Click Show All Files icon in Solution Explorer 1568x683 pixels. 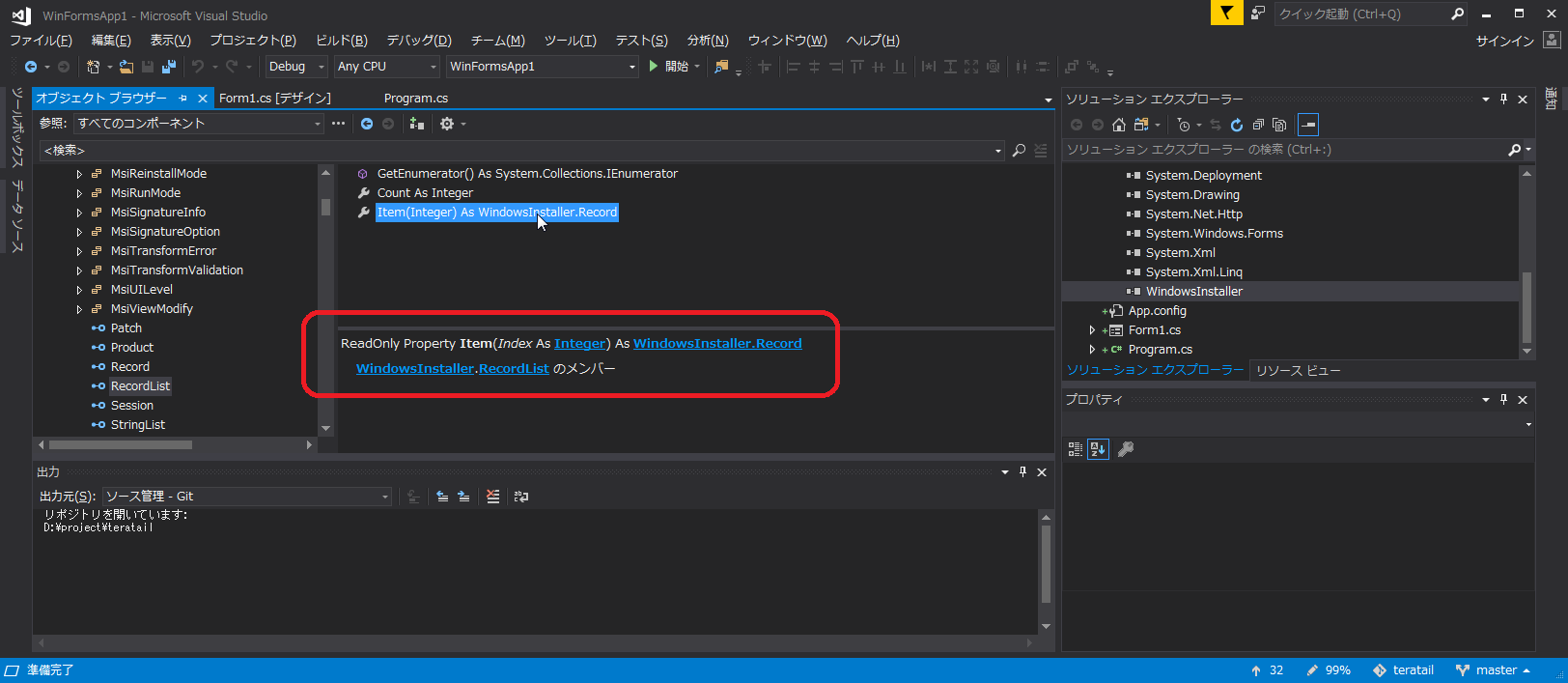point(1279,125)
